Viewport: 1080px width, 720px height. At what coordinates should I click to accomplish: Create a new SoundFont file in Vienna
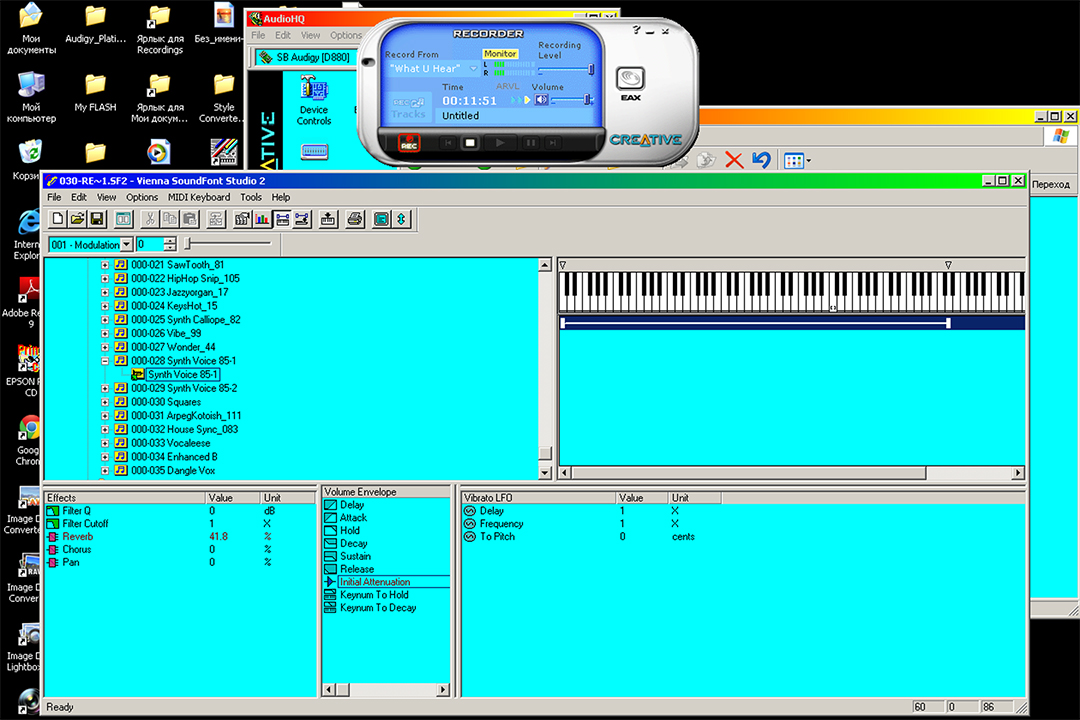click(58, 219)
